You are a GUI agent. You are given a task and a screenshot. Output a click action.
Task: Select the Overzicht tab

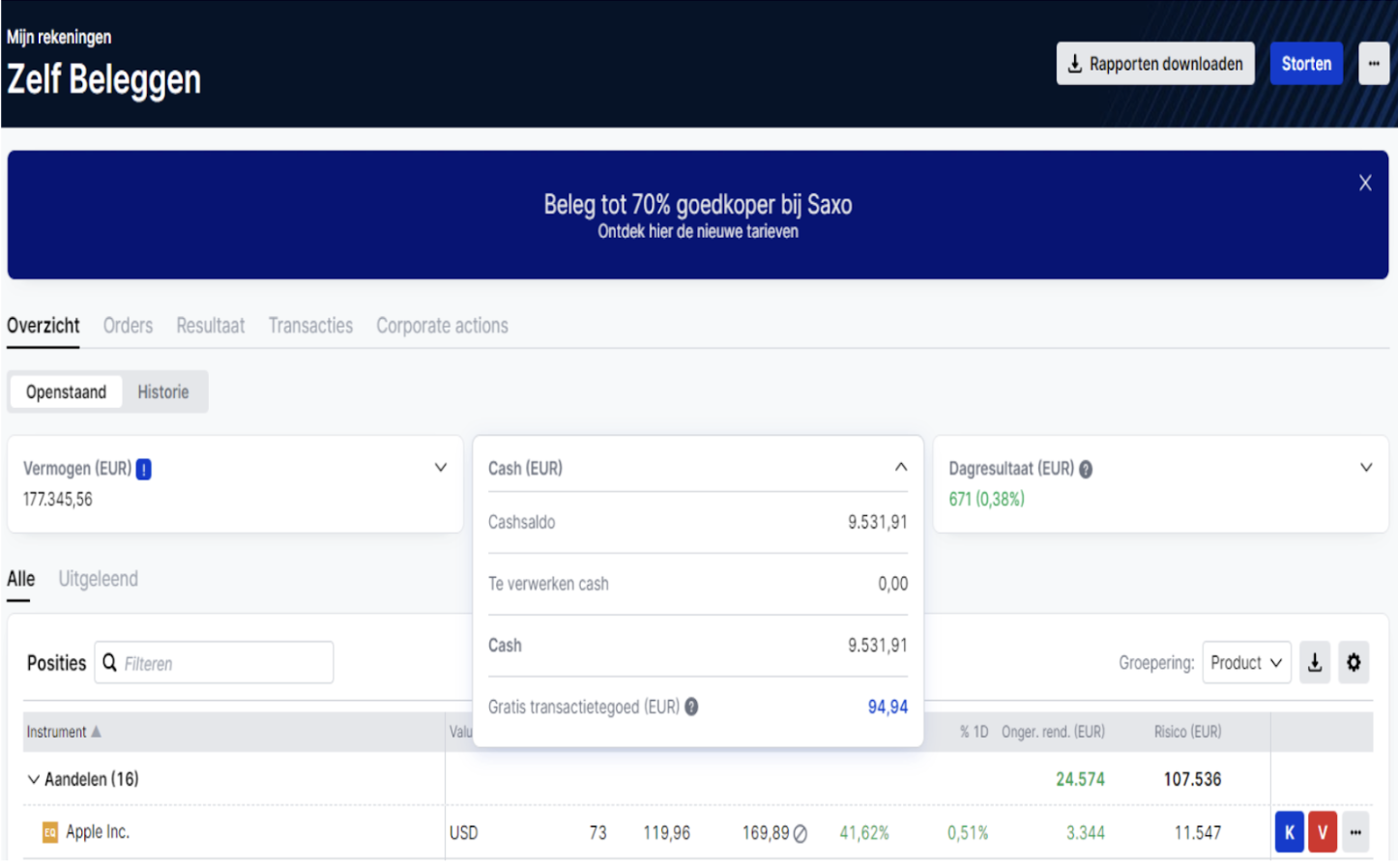point(44,326)
